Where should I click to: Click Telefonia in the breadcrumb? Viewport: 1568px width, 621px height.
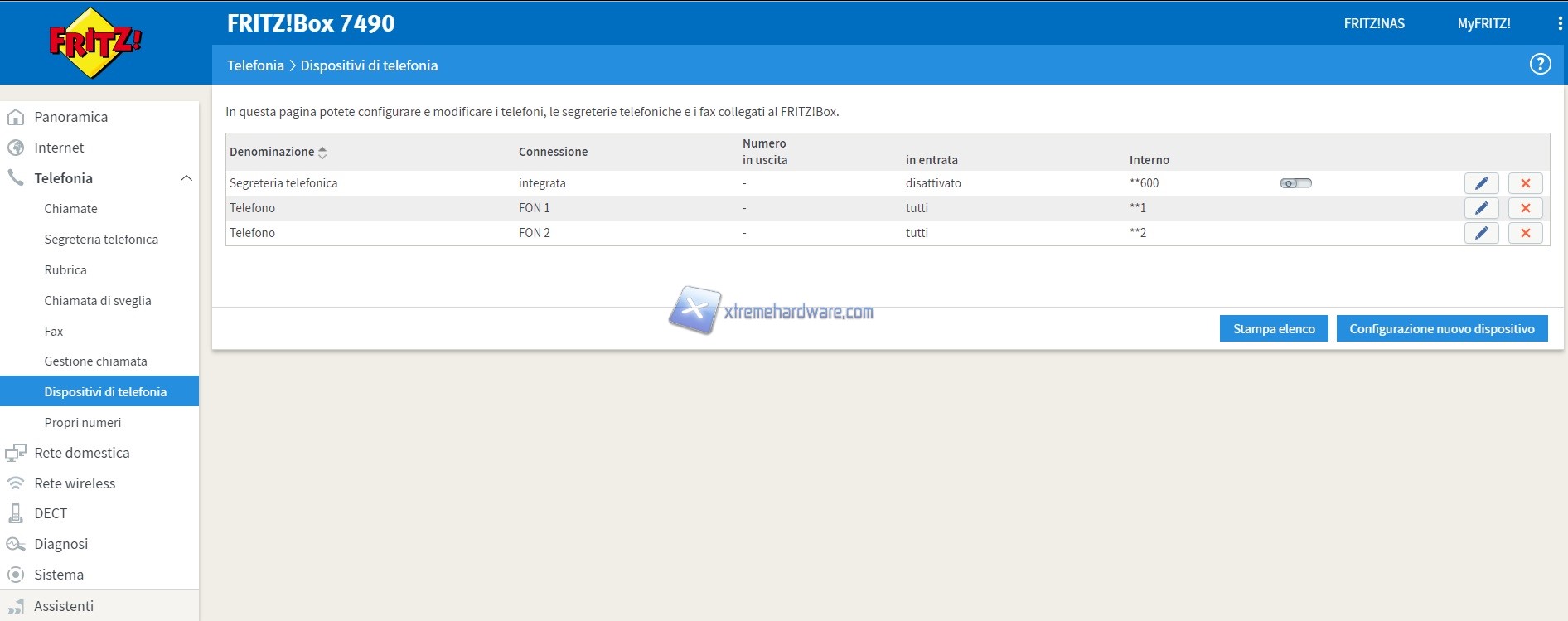point(255,65)
